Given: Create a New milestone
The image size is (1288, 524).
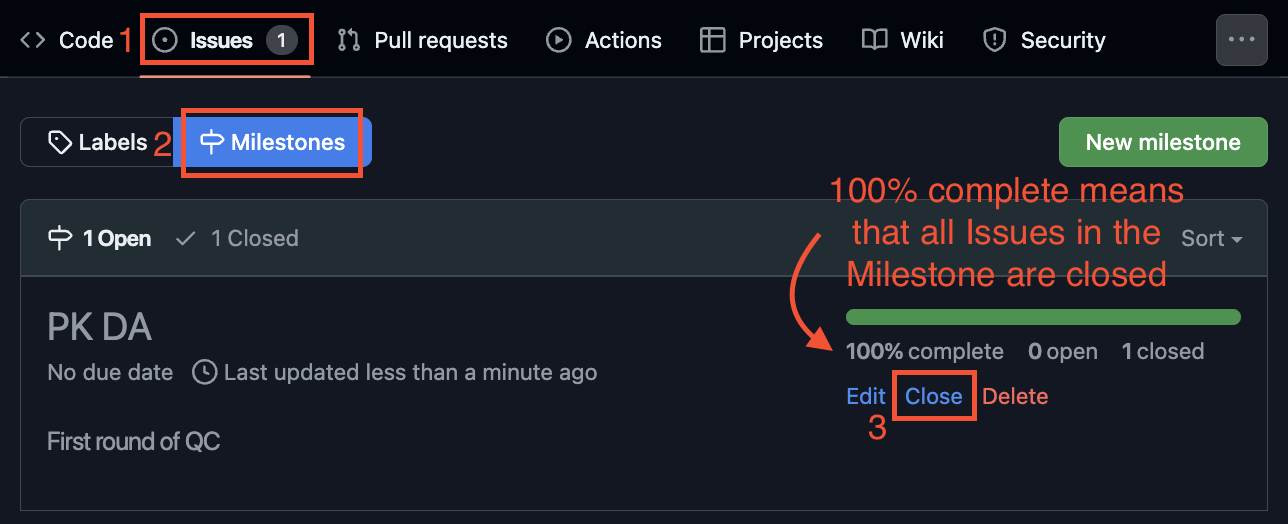Looking at the screenshot, I should tap(1163, 142).
